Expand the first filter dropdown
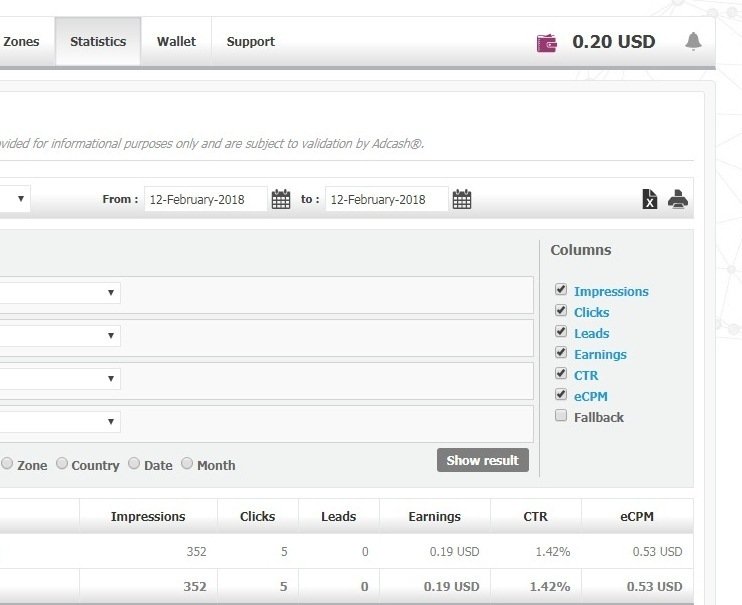 [x=110, y=293]
